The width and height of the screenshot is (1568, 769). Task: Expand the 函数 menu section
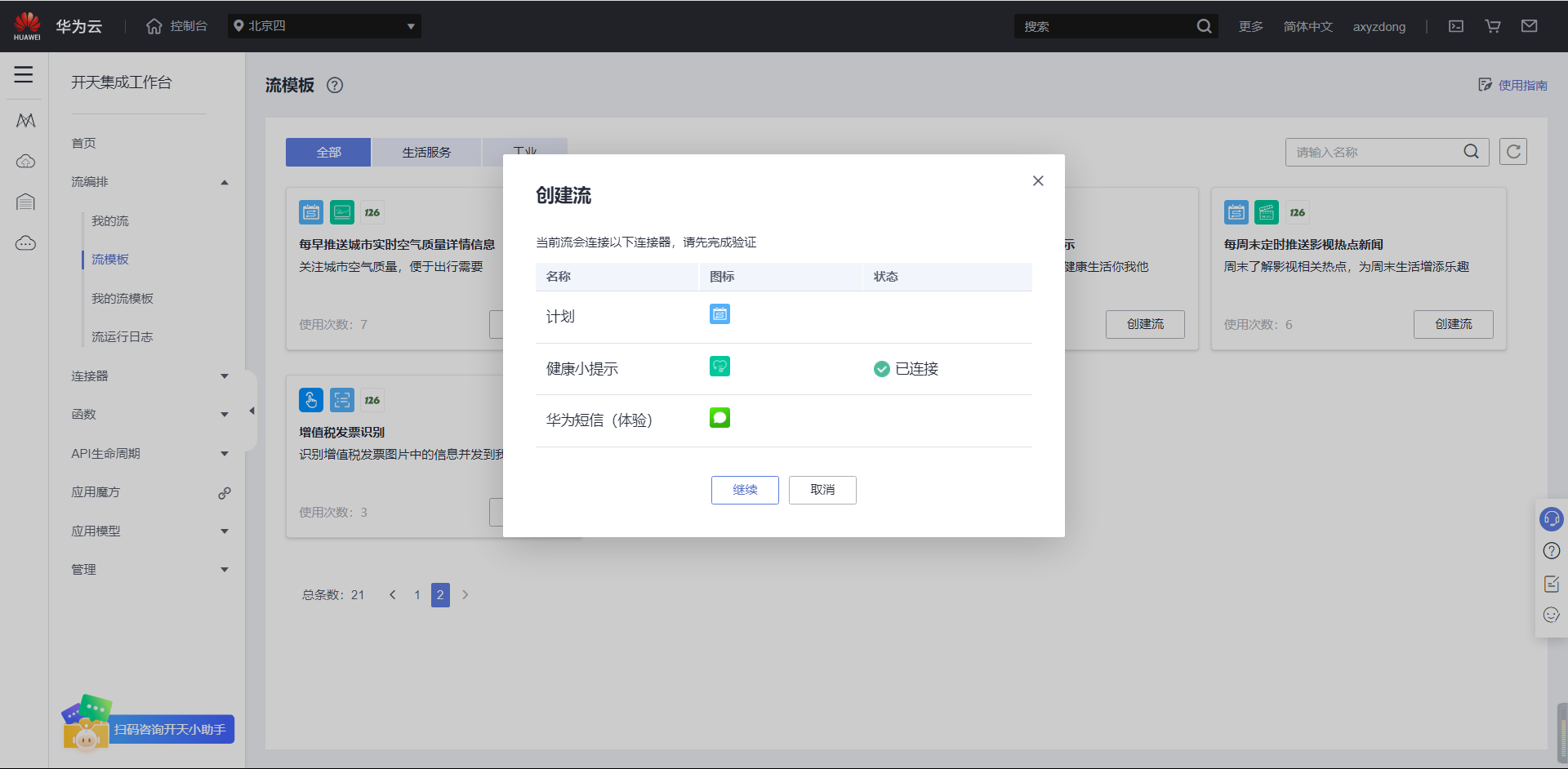[x=225, y=415]
